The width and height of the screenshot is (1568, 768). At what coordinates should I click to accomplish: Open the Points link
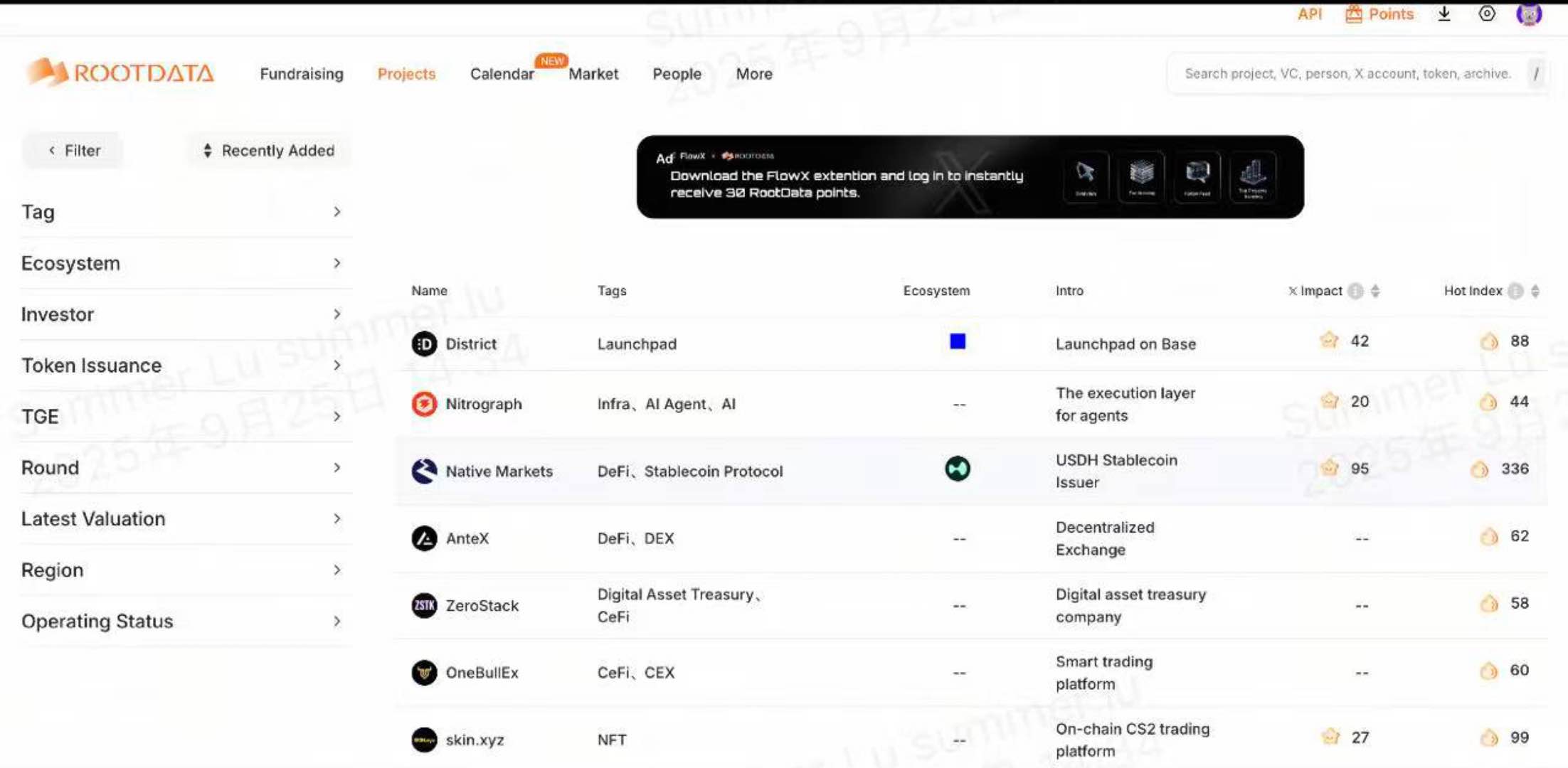pyautogui.click(x=1391, y=14)
